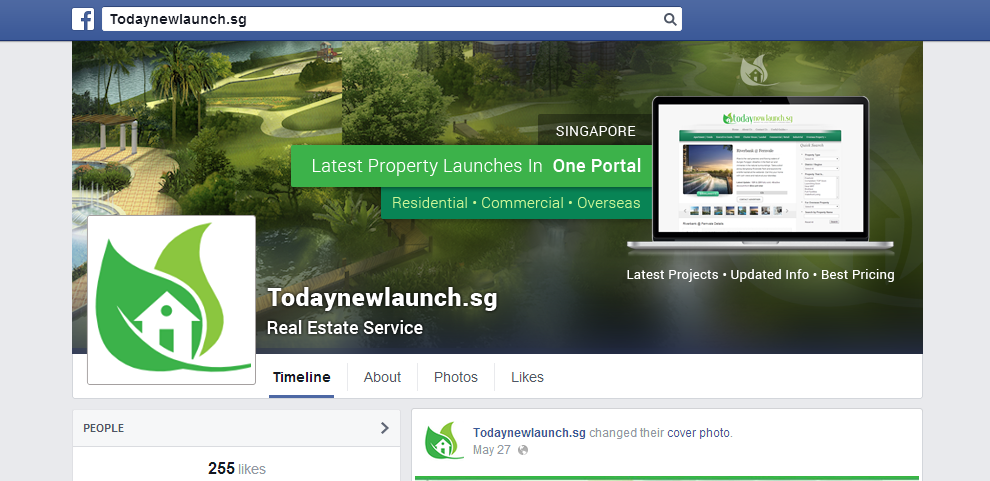Click the laptop image on cover photo
The image size is (990, 481).
pyautogui.click(x=760, y=174)
